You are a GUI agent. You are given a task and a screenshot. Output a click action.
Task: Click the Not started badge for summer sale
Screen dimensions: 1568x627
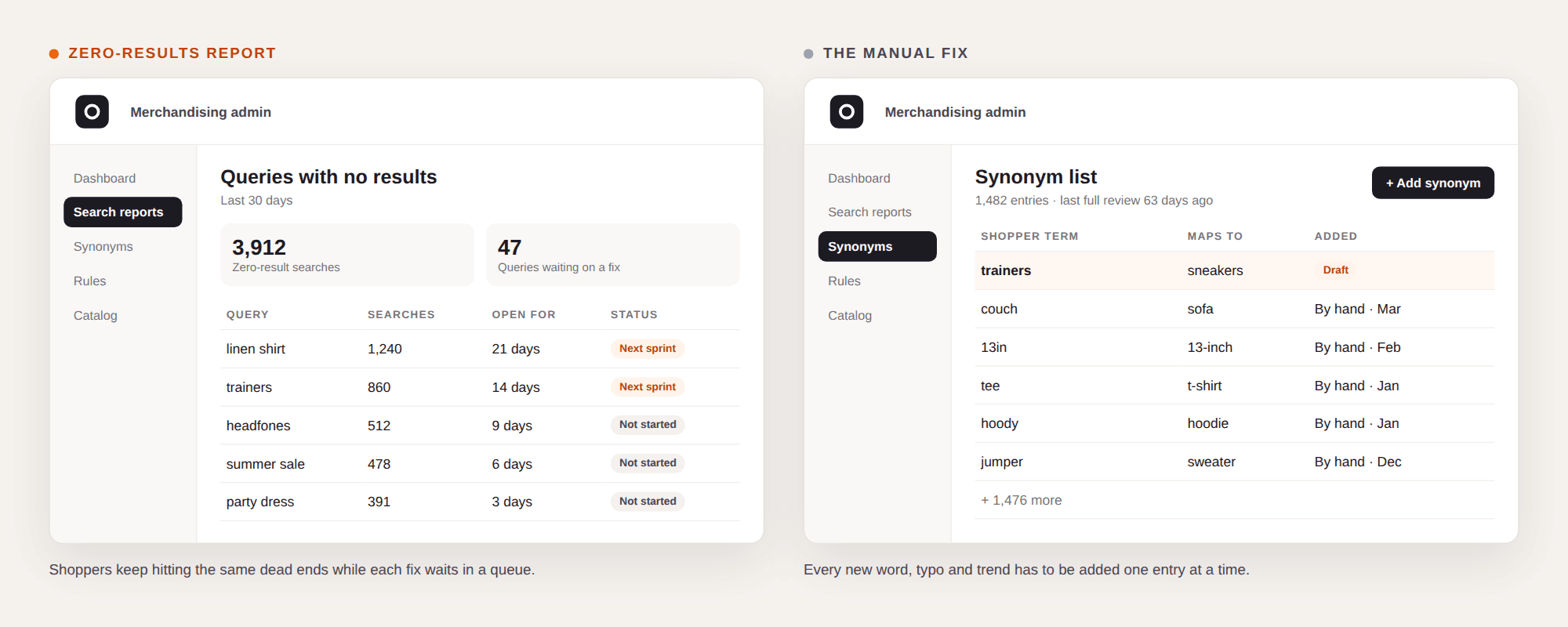[648, 462]
